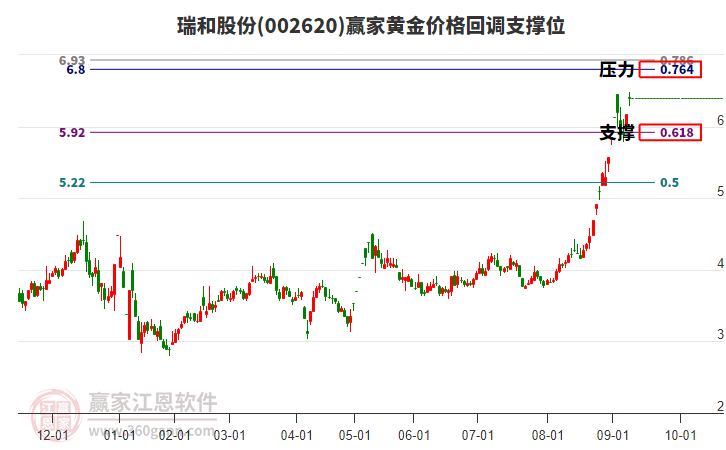Click the 12-01 date axis label
The image size is (726, 450).
click(x=52, y=436)
